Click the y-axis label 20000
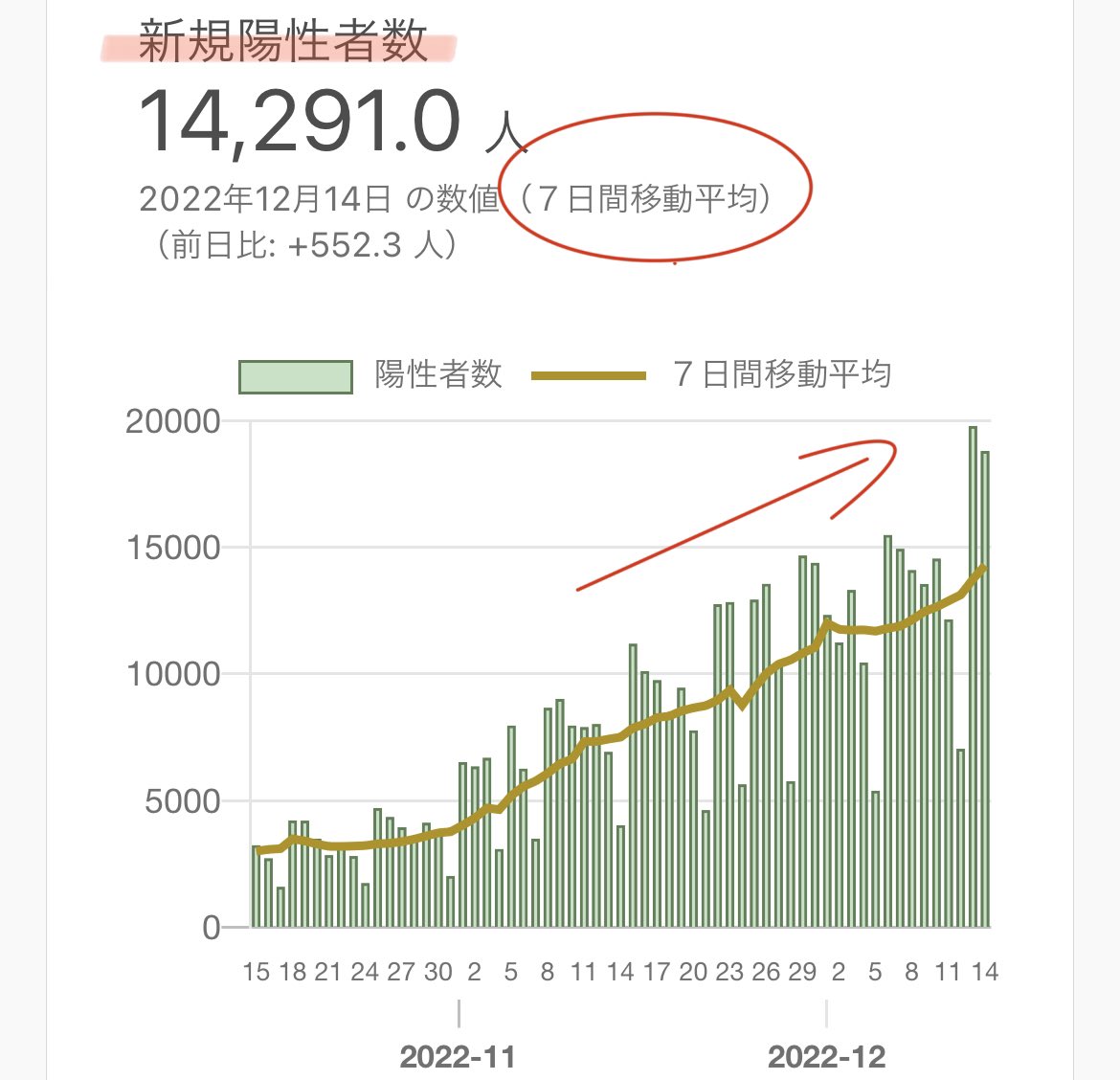The image size is (1120, 1080). click(173, 421)
